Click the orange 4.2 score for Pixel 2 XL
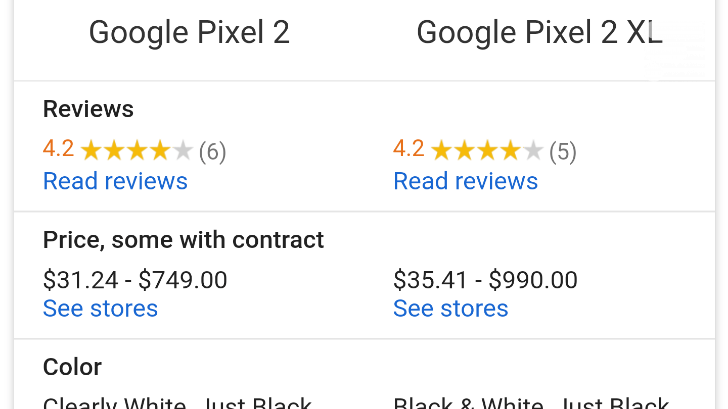The height and width of the screenshot is (409, 728). (409, 149)
